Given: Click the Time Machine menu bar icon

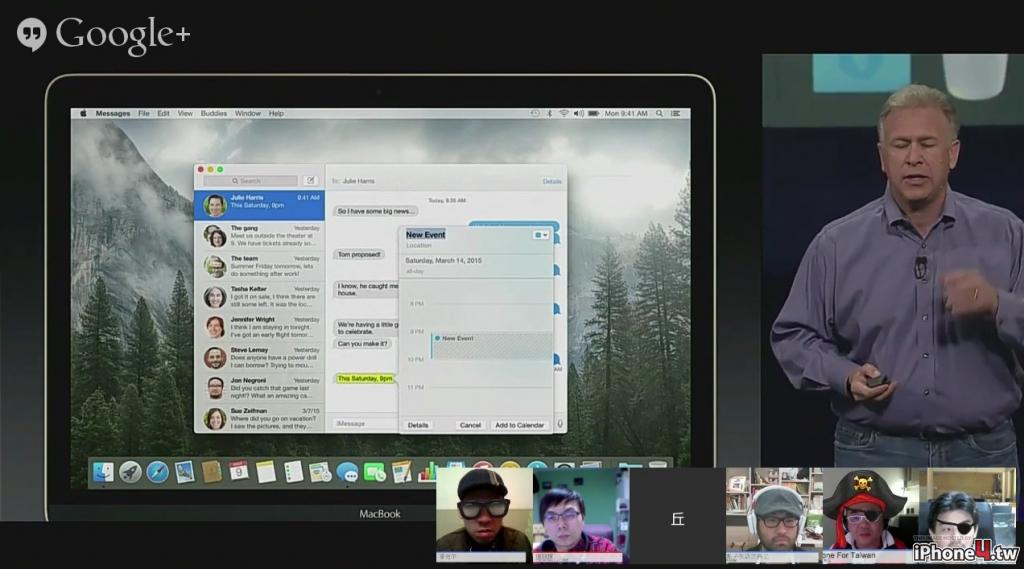Looking at the screenshot, I should [x=535, y=114].
